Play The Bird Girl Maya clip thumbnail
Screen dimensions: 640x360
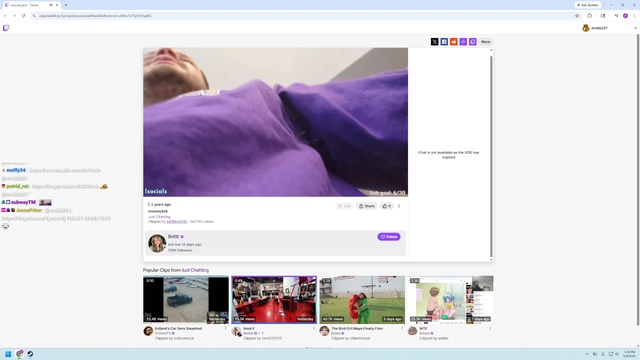click(x=362, y=300)
